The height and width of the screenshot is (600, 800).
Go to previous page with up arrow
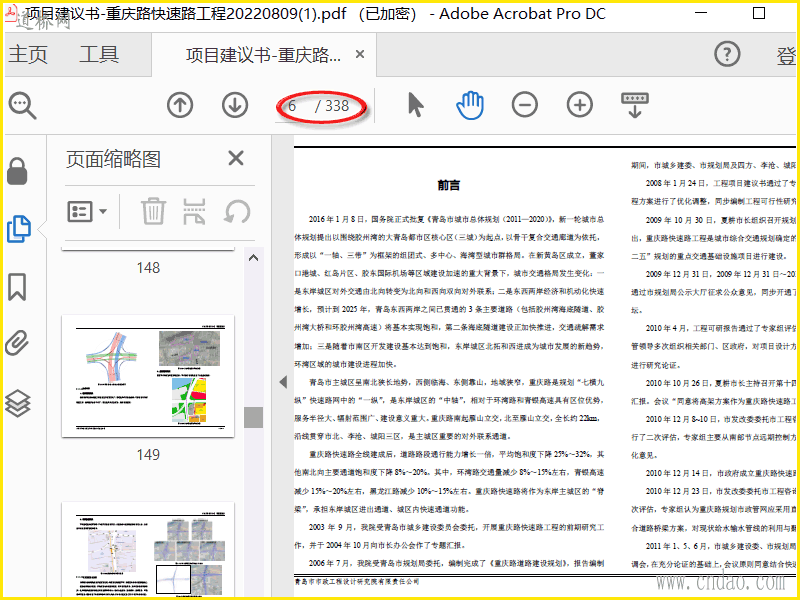click(180, 105)
